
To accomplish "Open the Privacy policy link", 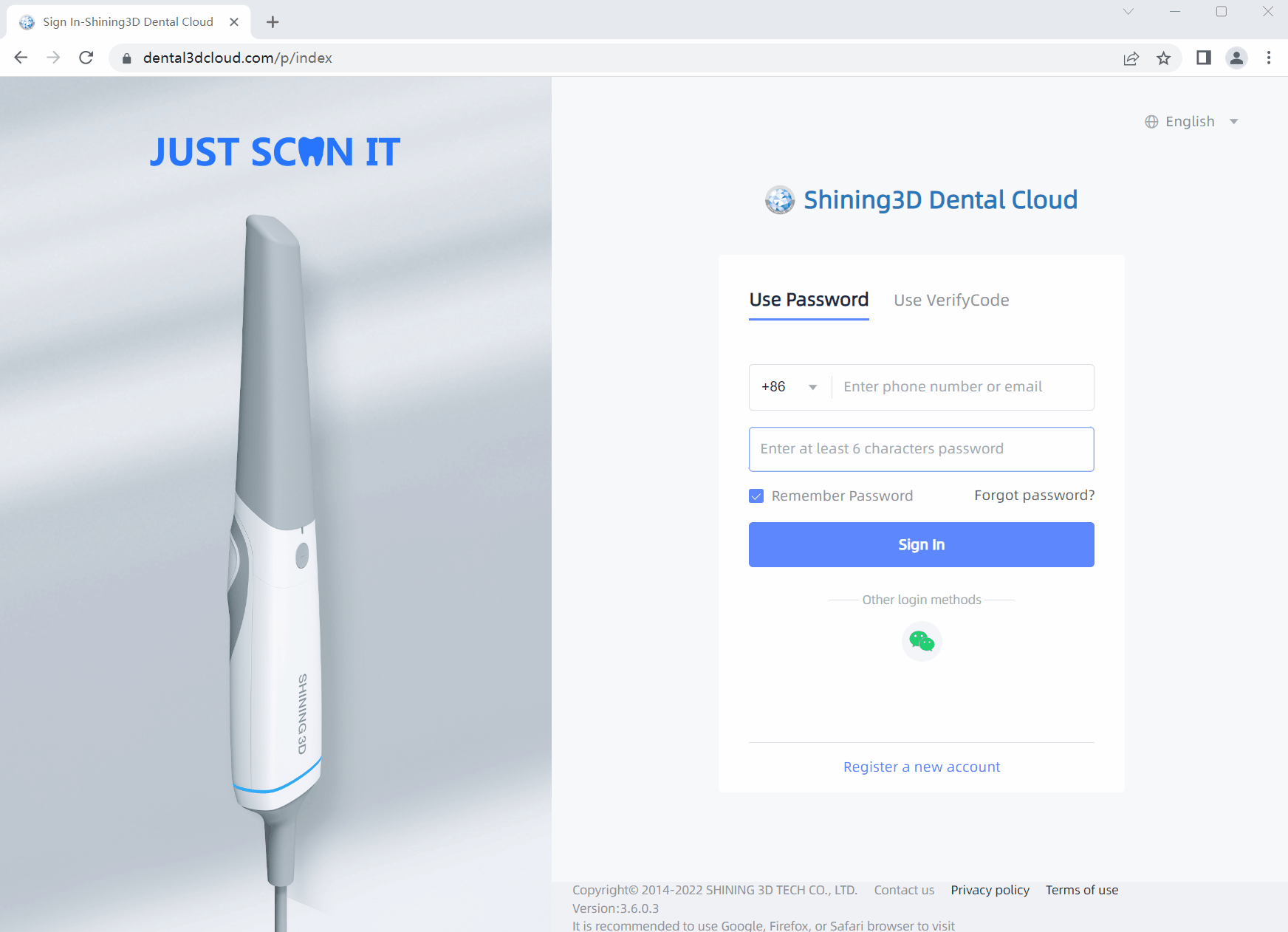I will pos(990,890).
